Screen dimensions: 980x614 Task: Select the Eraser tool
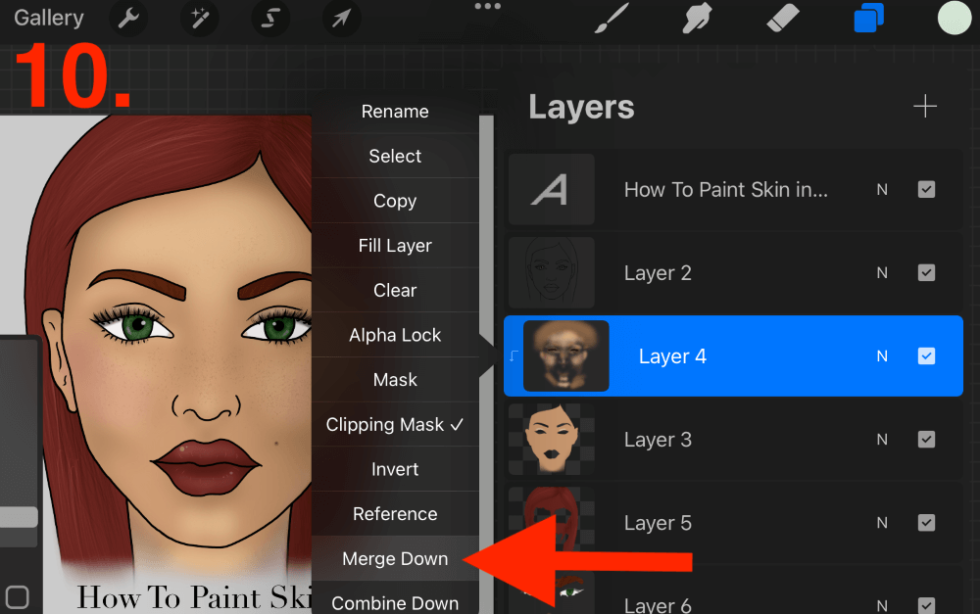(782, 18)
